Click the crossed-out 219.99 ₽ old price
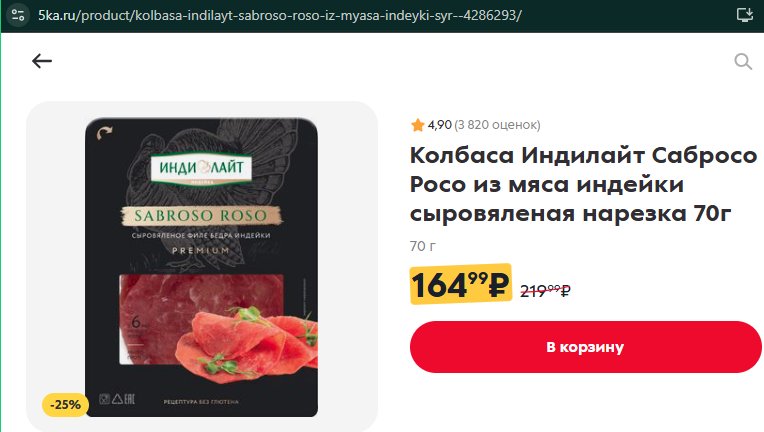 click(545, 290)
